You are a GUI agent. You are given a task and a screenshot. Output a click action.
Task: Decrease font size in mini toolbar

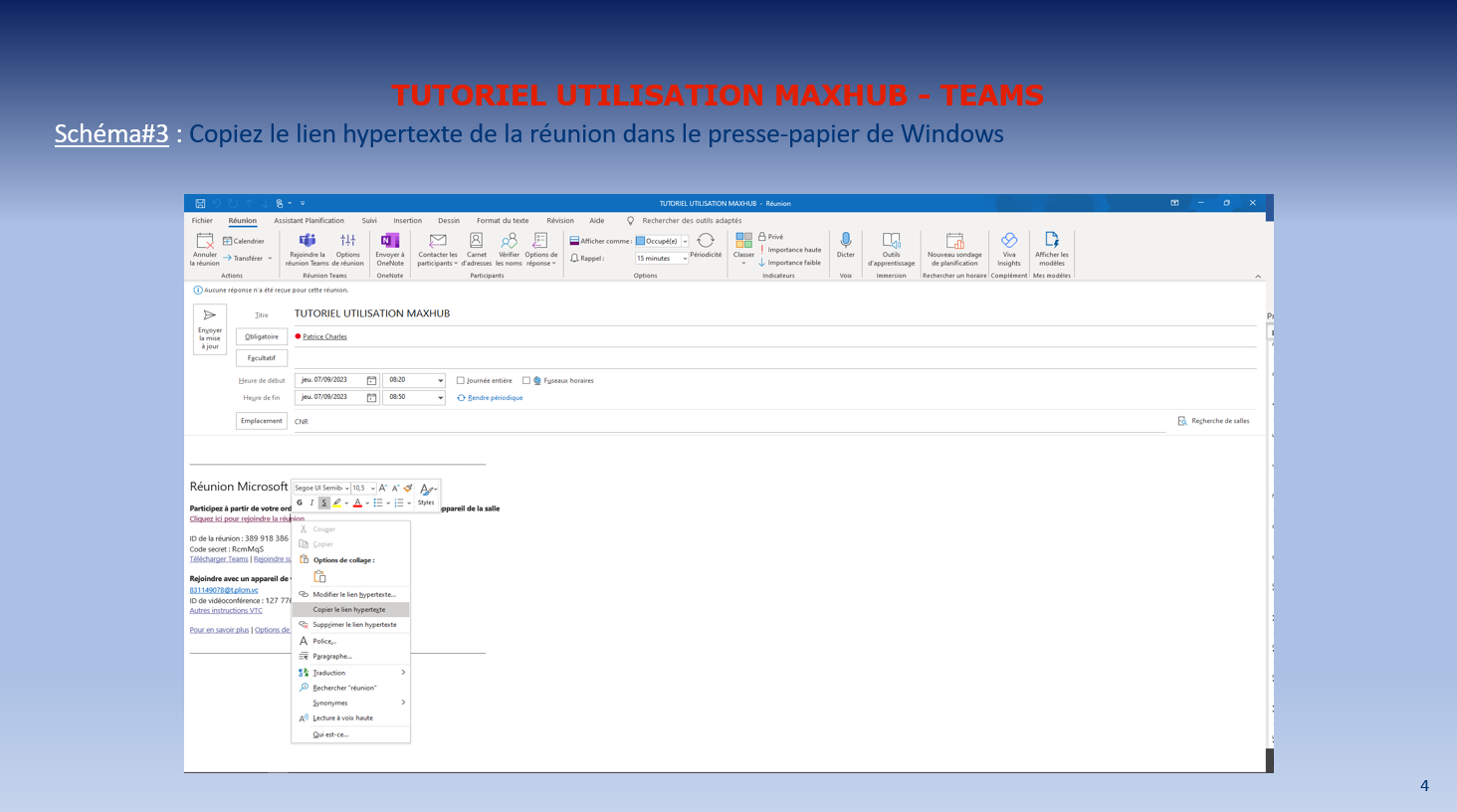point(395,489)
